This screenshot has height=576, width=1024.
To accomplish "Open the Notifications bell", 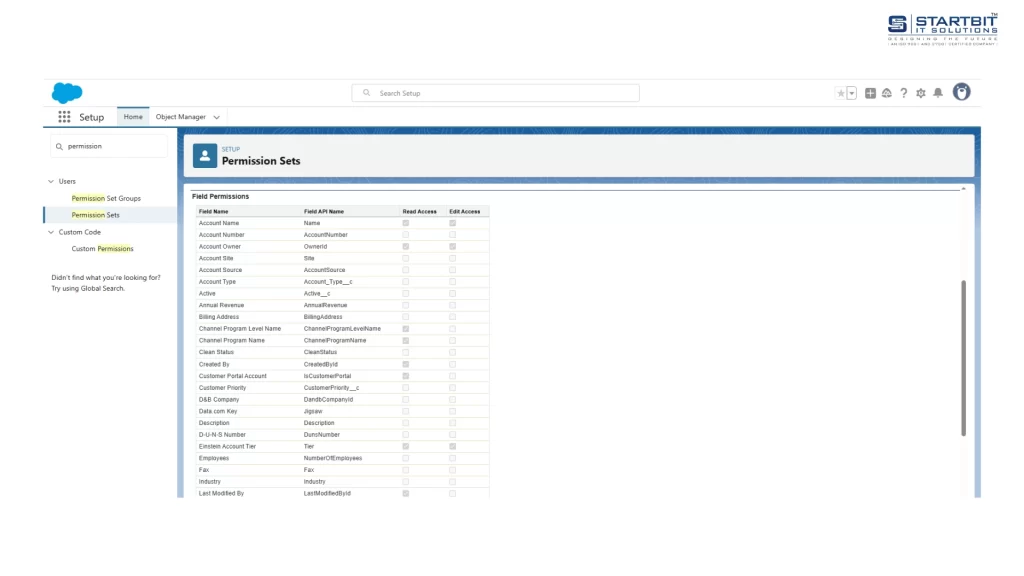I will click(x=938, y=93).
